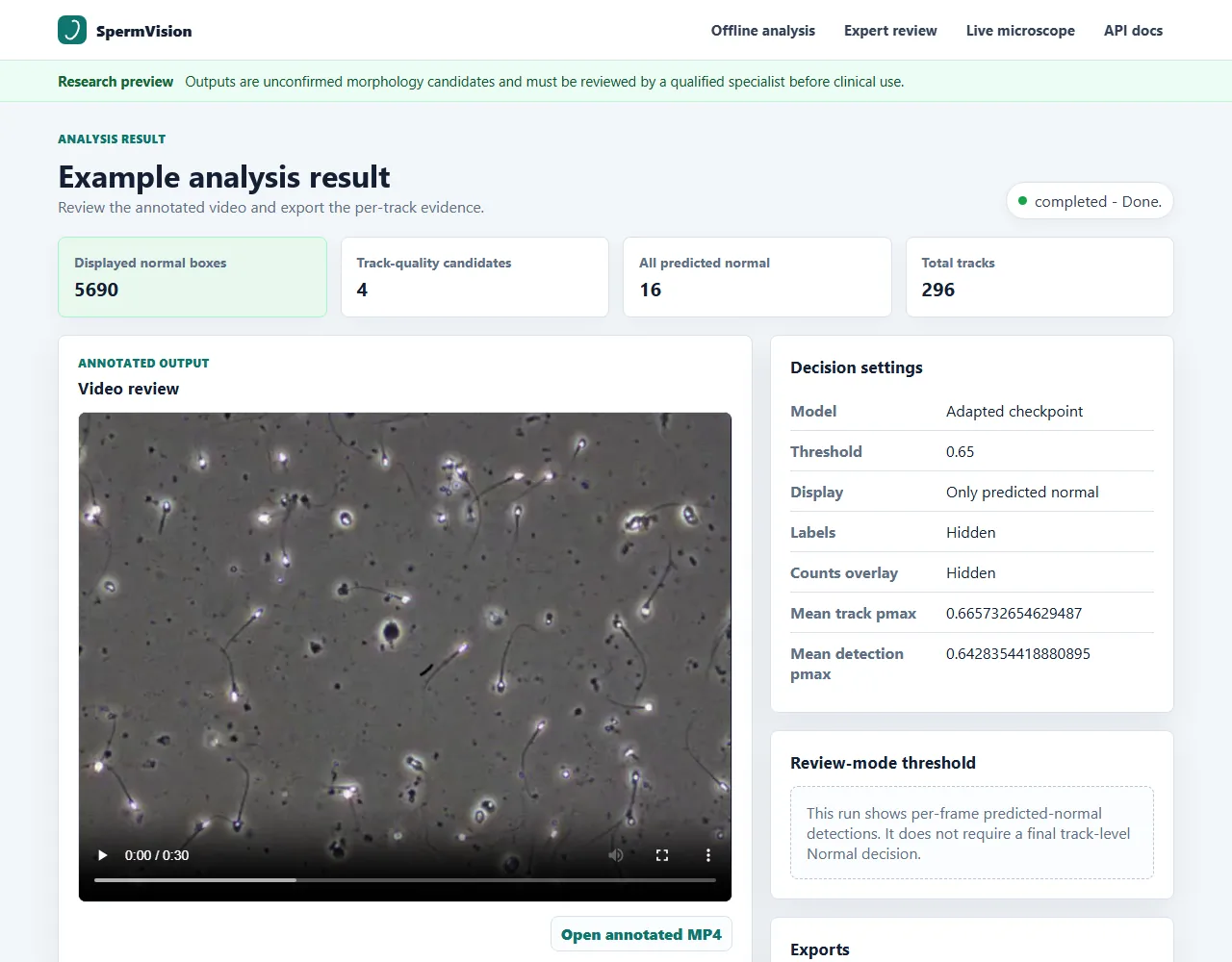
Task: Click the All predicted normal card
Action: click(757, 277)
